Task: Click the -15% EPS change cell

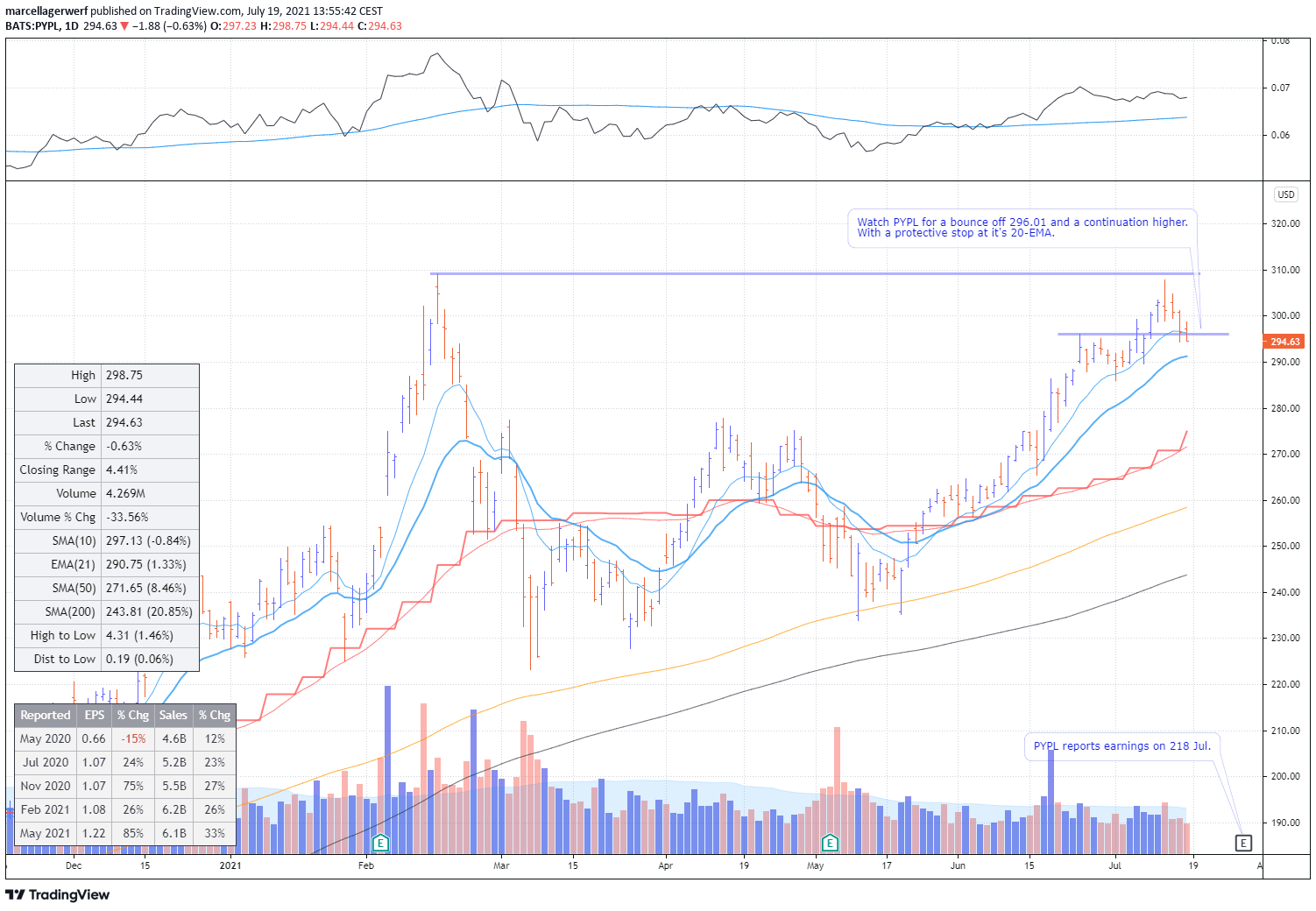Action: click(133, 738)
